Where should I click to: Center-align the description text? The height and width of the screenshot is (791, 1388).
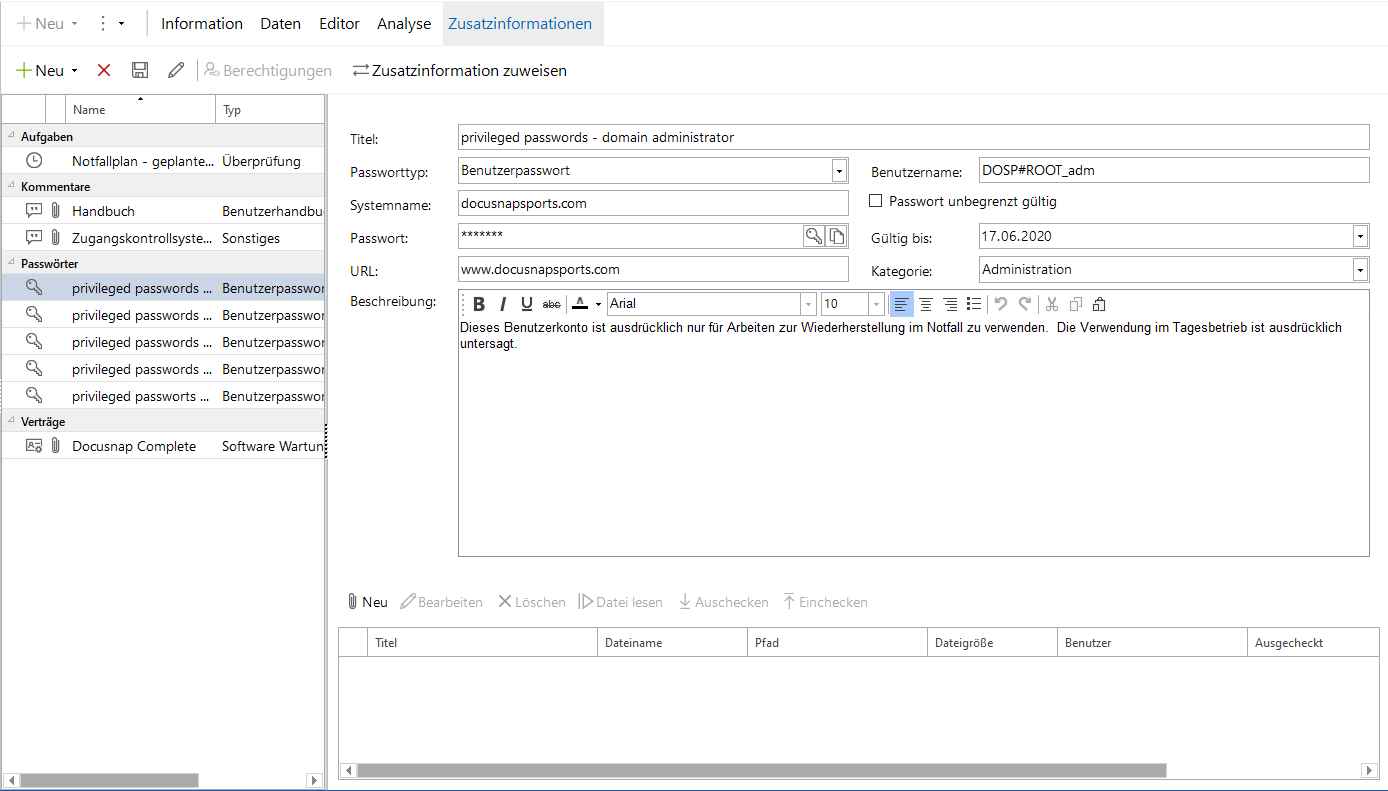[x=926, y=304]
